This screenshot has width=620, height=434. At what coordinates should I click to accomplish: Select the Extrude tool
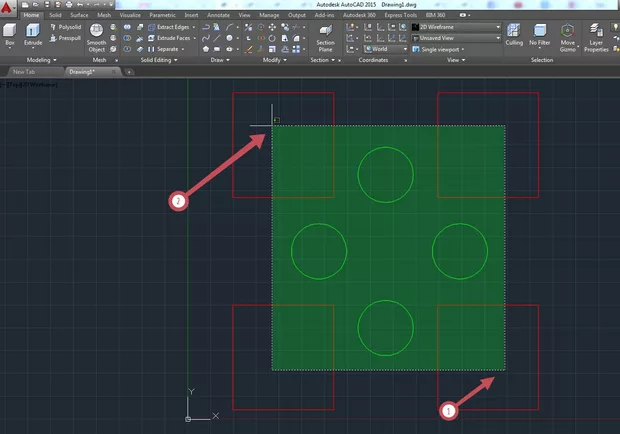(x=33, y=34)
